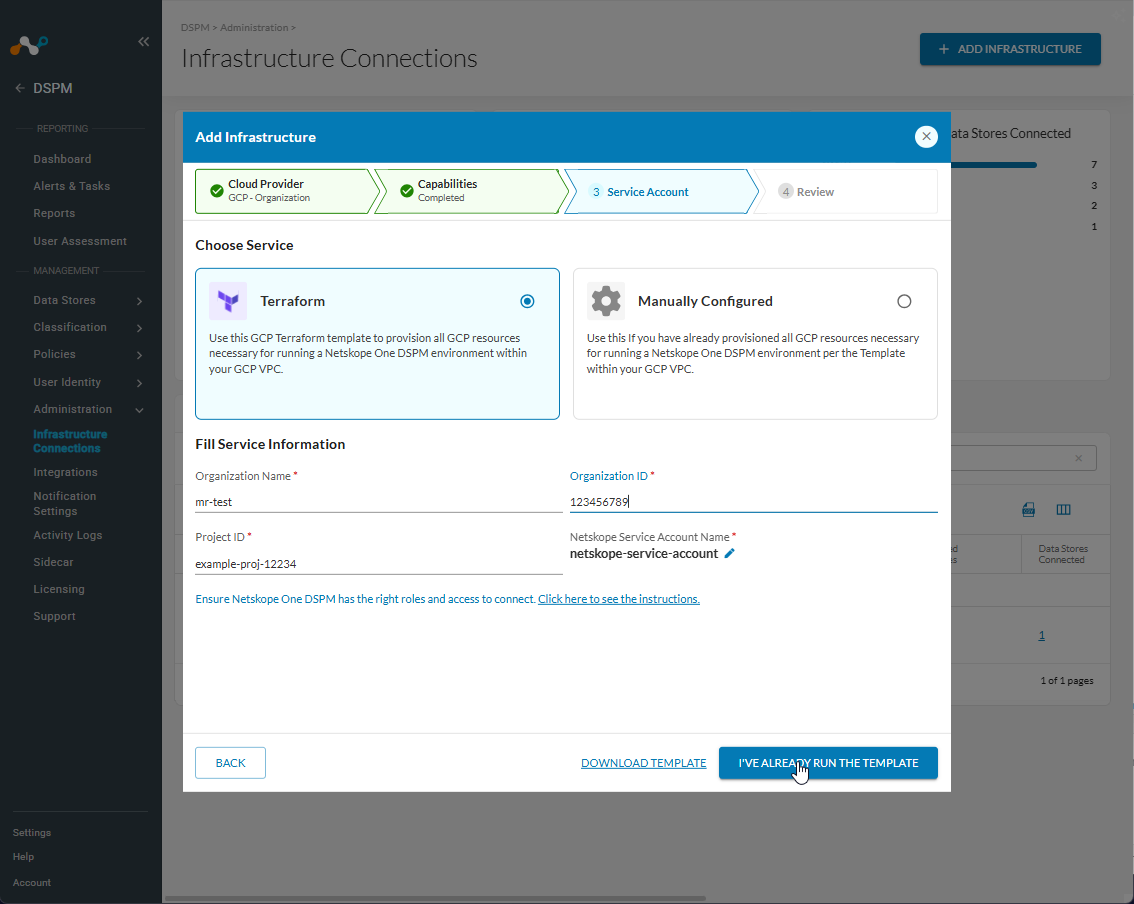Close the Add Infrastructure dialog
Screen dimensions: 1134x904
[x=926, y=137]
